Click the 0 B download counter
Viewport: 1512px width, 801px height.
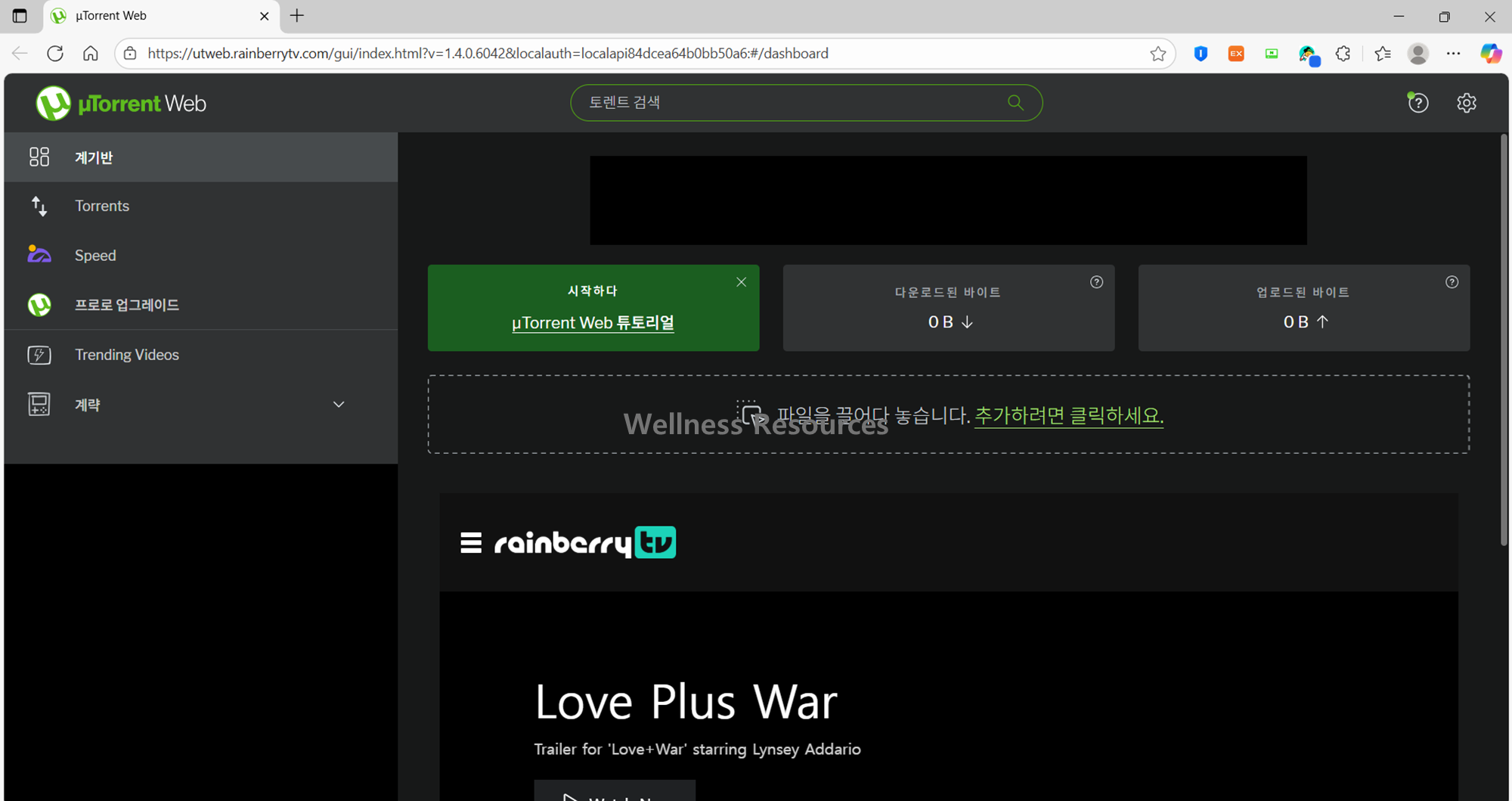pos(950,322)
